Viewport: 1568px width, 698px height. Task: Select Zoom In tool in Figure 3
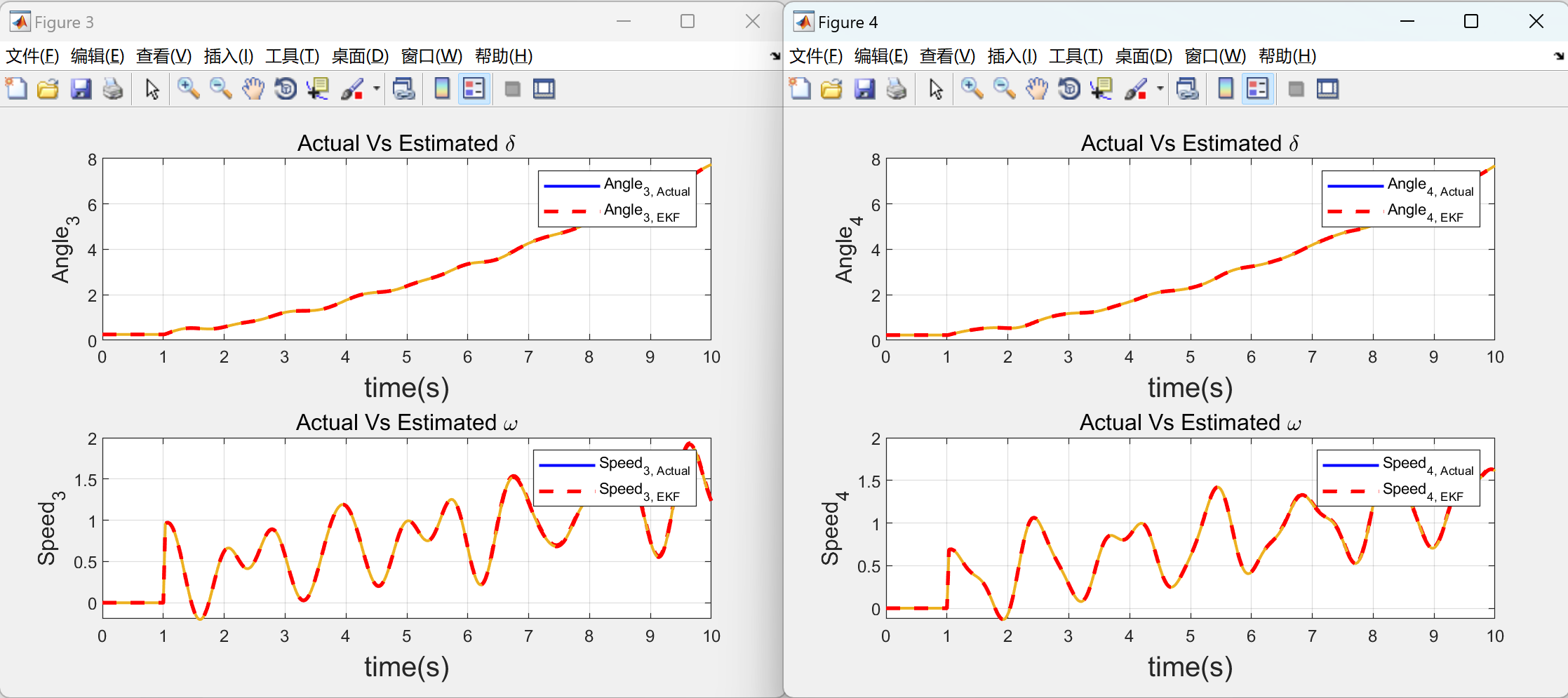tap(188, 89)
